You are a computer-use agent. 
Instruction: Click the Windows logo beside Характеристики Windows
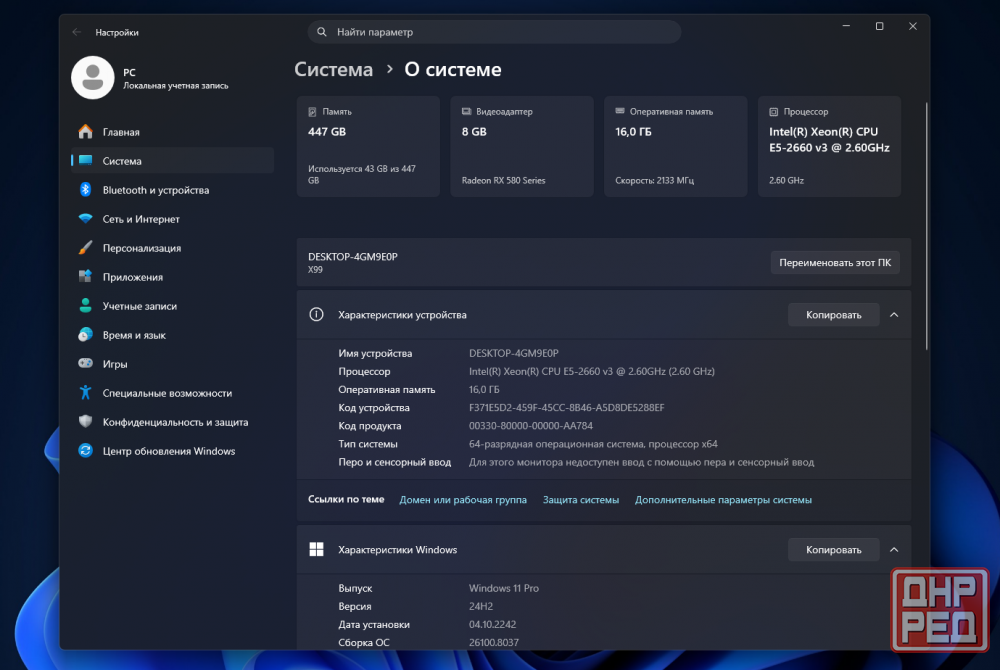tap(316, 550)
